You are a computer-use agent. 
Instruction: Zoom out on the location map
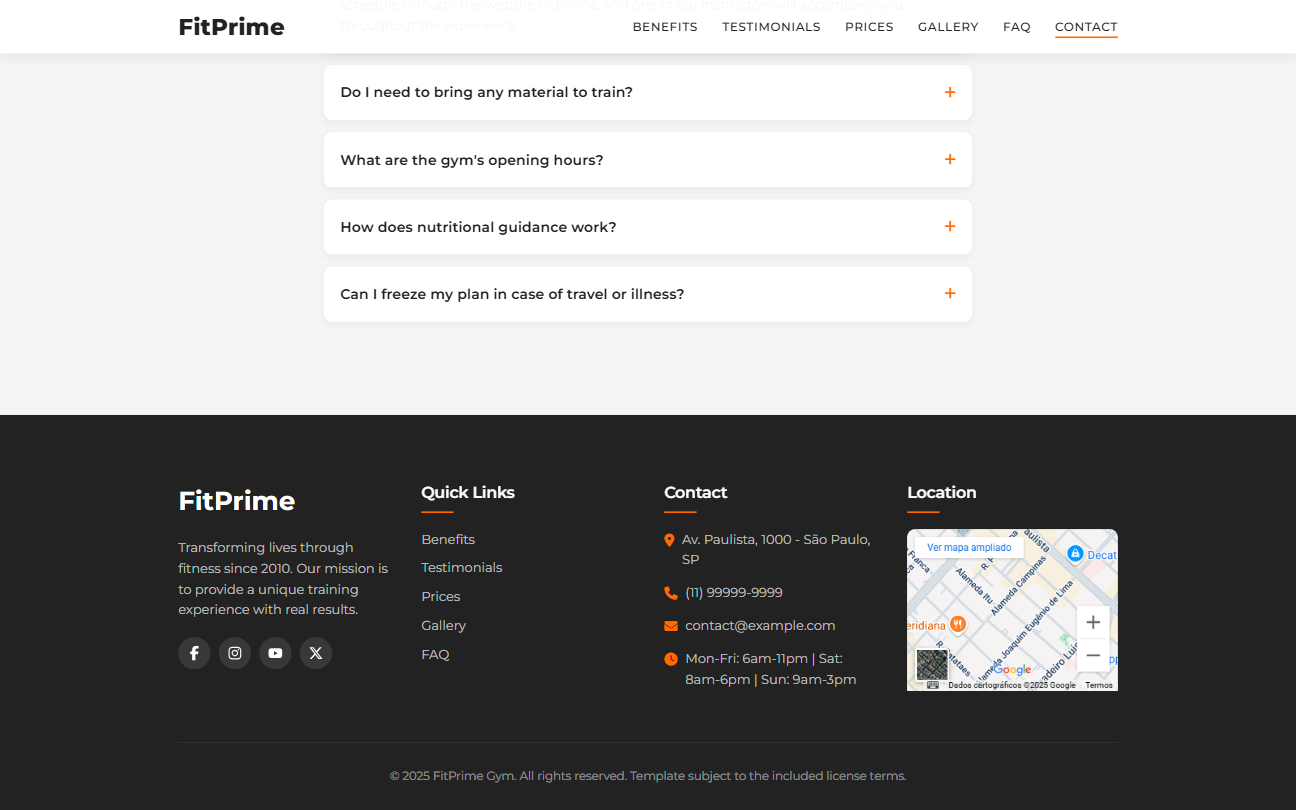[x=1093, y=655]
